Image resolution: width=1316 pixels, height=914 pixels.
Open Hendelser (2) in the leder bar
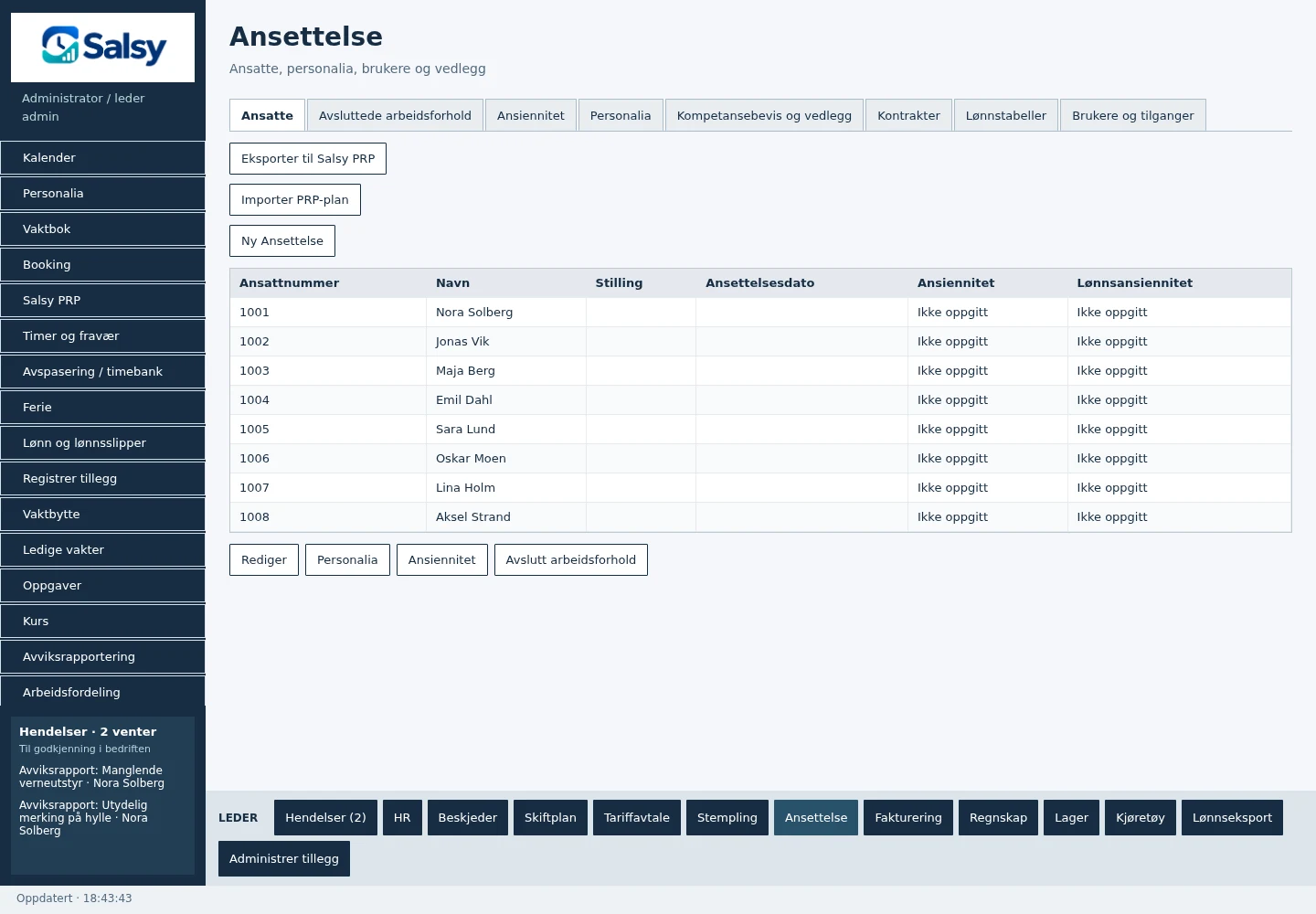[325, 817]
